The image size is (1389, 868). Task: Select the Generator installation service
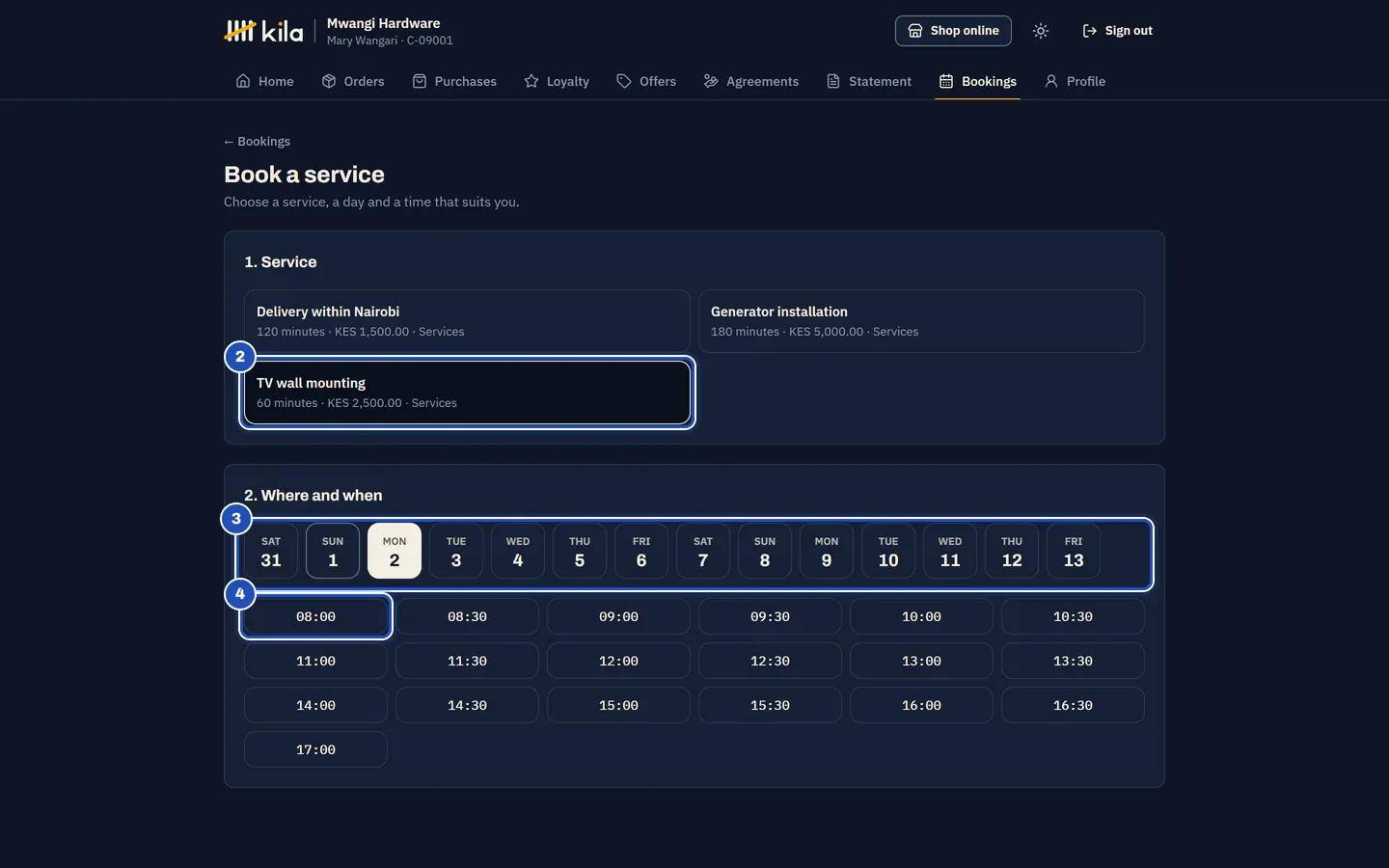(921, 321)
